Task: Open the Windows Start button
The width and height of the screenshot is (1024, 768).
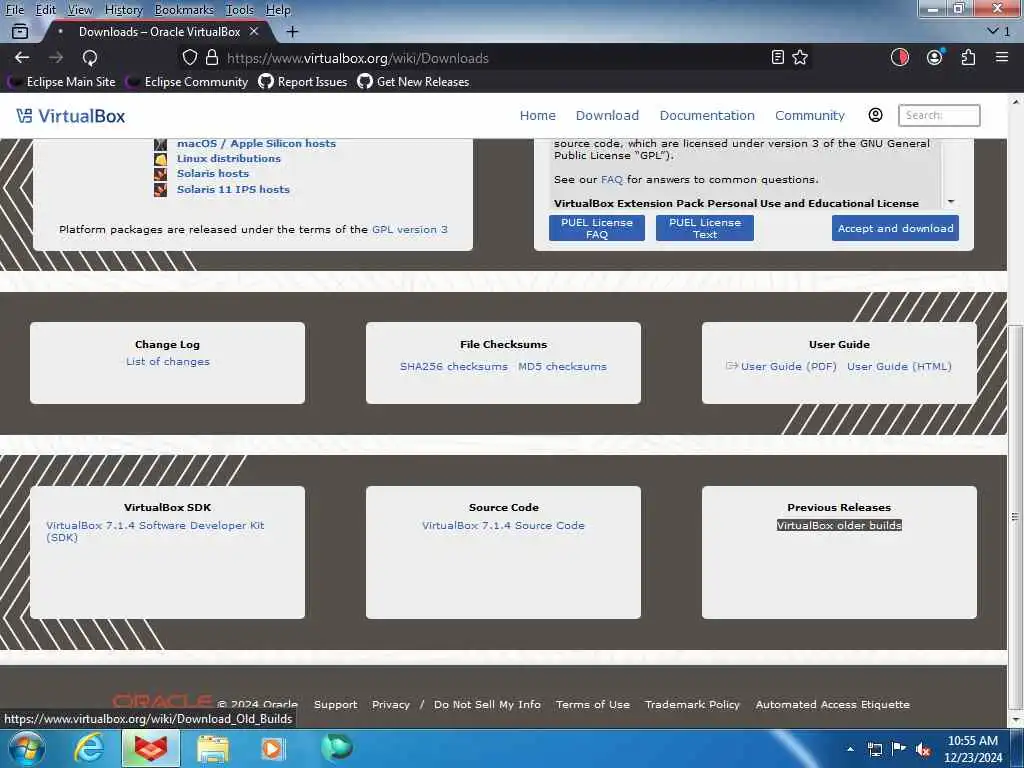Action: point(26,748)
